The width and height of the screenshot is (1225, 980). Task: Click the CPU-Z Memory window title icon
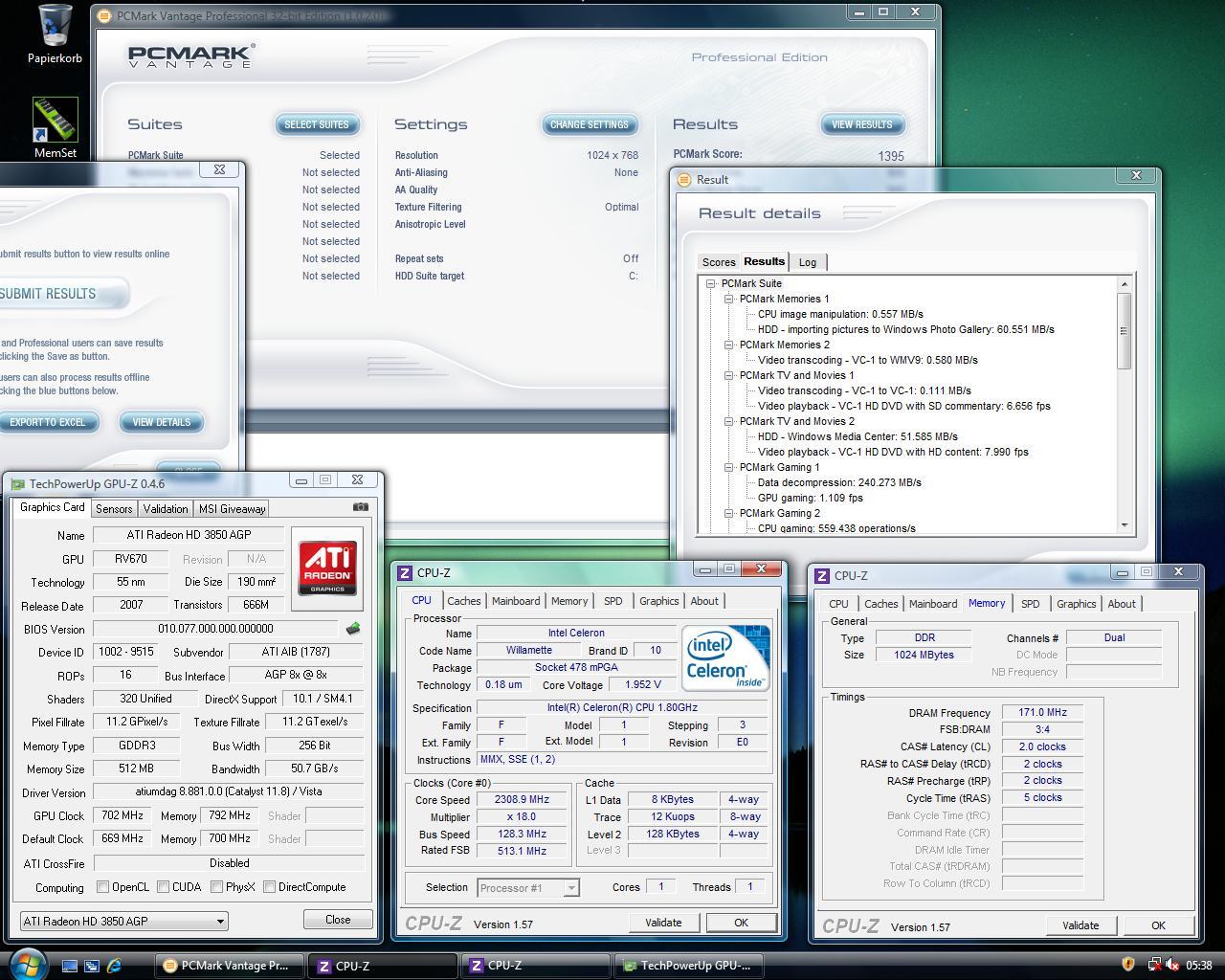tap(822, 575)
